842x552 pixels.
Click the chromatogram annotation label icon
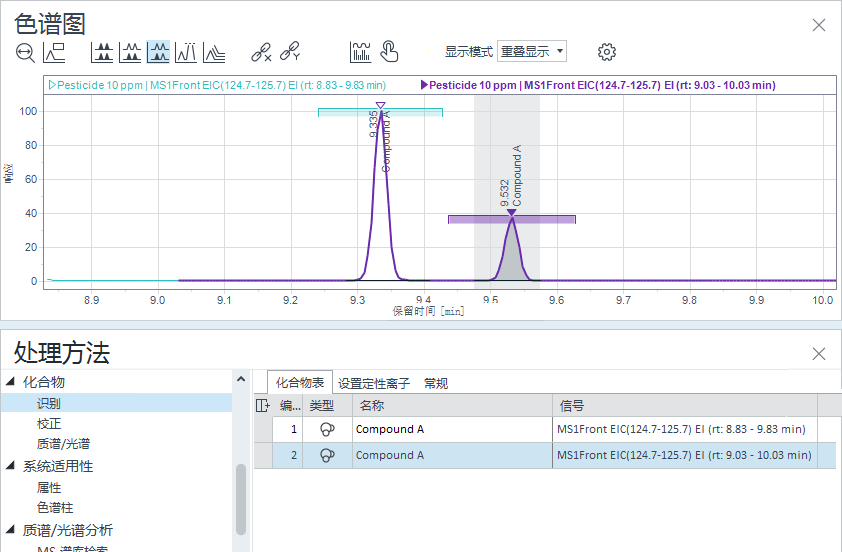pos(54,53)
